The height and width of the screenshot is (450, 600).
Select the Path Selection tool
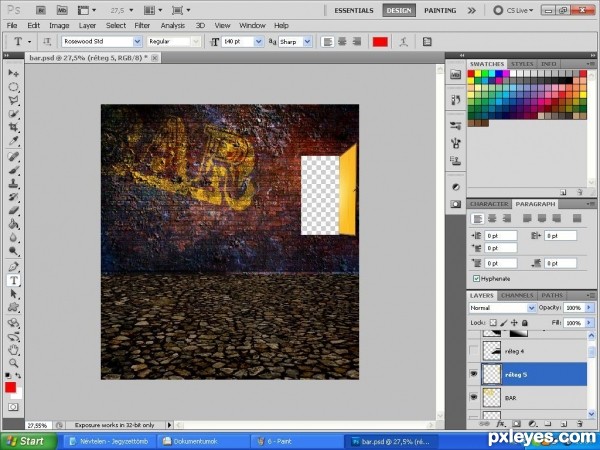point(13,294)
